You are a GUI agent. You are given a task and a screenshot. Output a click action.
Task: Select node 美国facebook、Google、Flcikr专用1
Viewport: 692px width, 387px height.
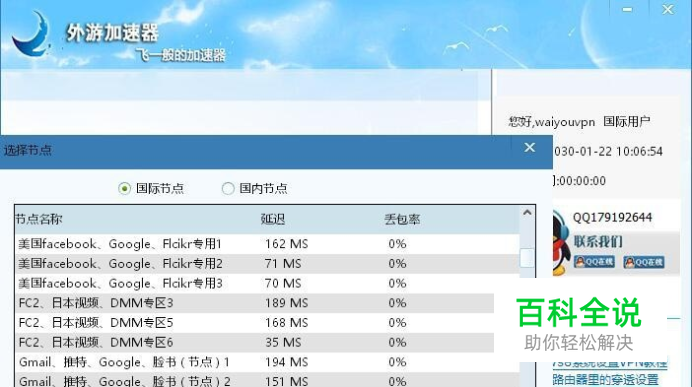(267, 244)
